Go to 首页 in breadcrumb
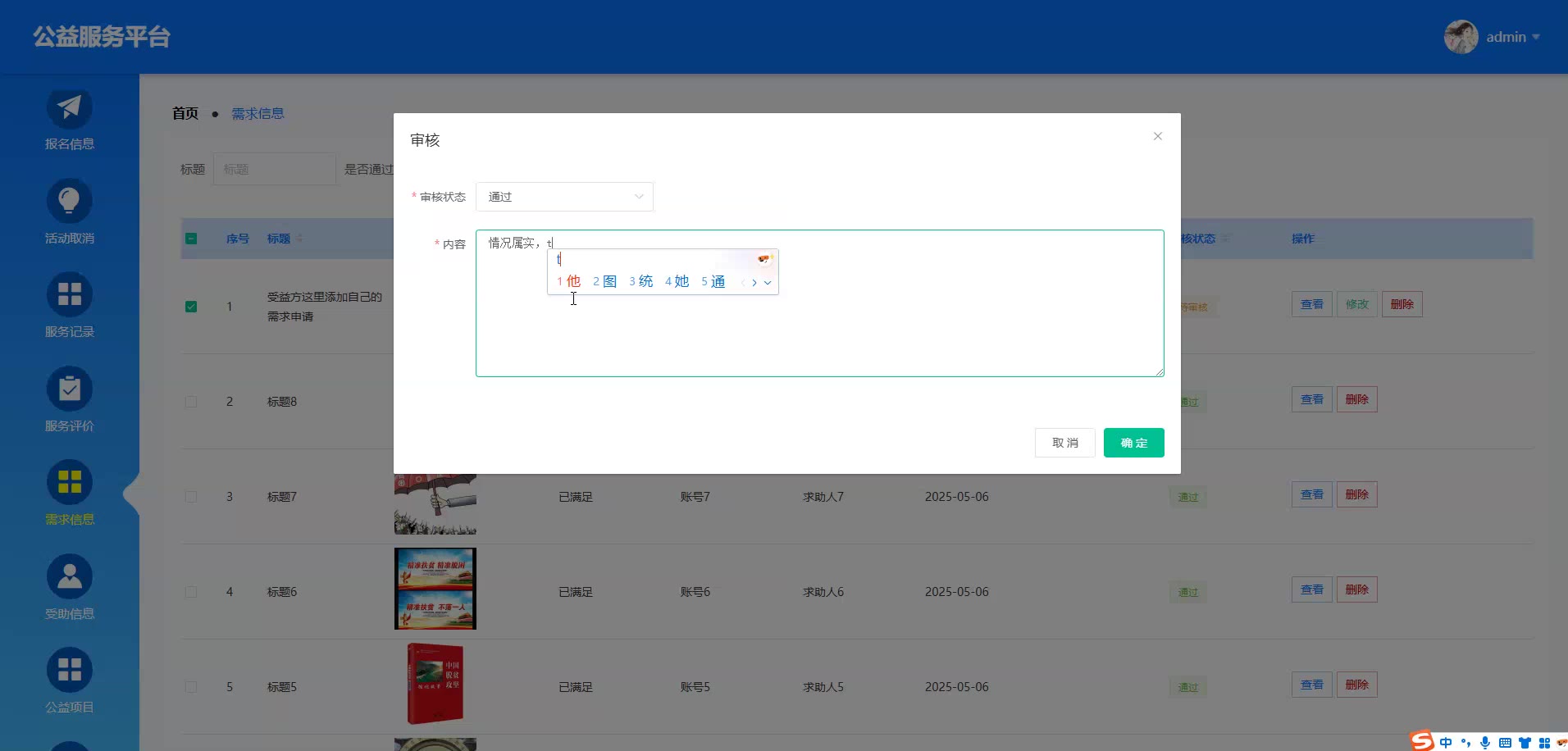The width and height of the screenshot is (1568, 751). tap(185, 113)
